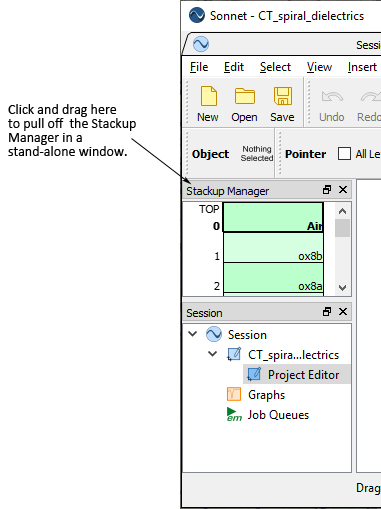Viewport: 381px width, 509px height.
Task: Click the stackup scrollbar down arrow
Action: 342,288
